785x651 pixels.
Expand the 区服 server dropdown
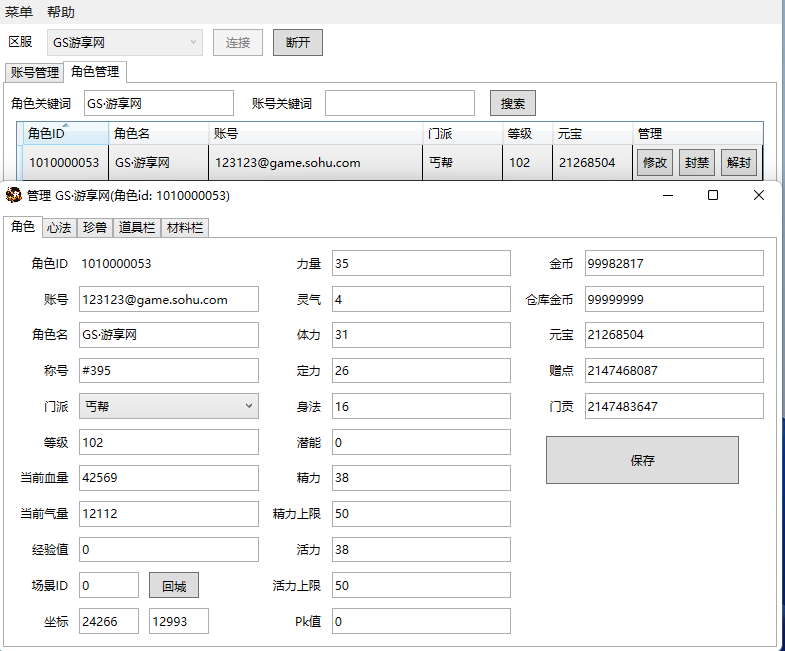tap(193, 42)
